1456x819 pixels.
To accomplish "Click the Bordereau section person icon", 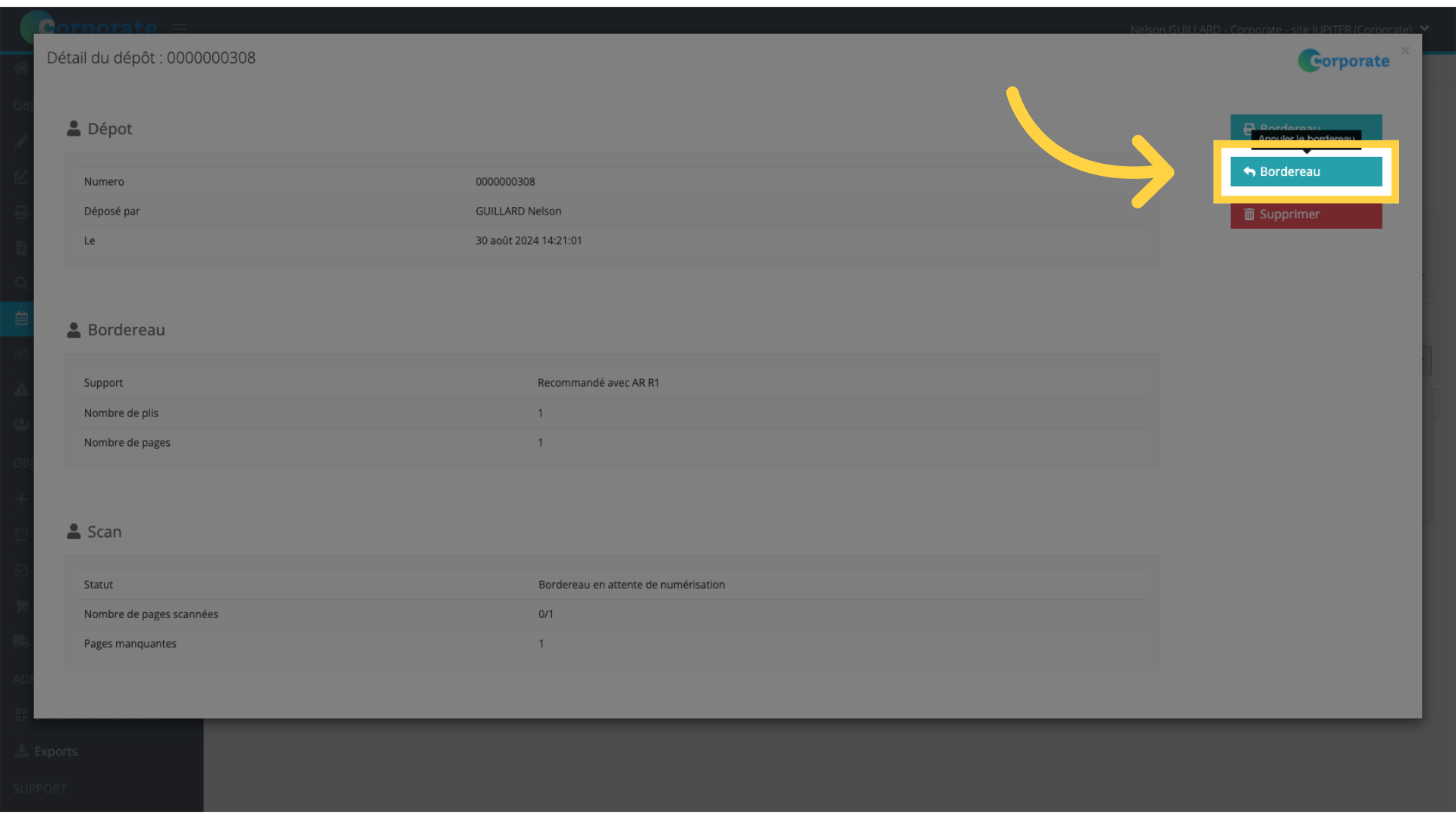I will (x=74, y=329).
